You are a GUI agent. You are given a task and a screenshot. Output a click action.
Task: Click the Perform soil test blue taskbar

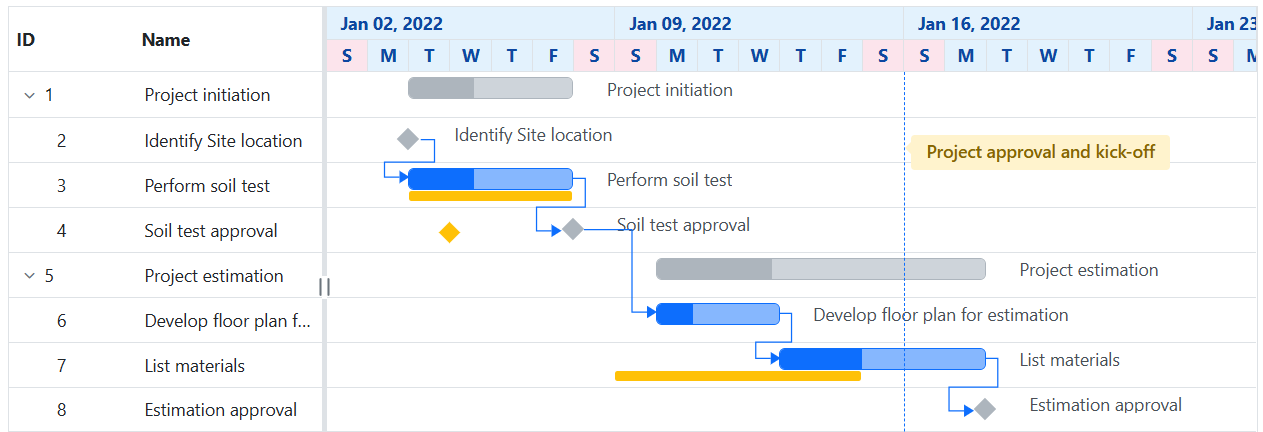490,179
